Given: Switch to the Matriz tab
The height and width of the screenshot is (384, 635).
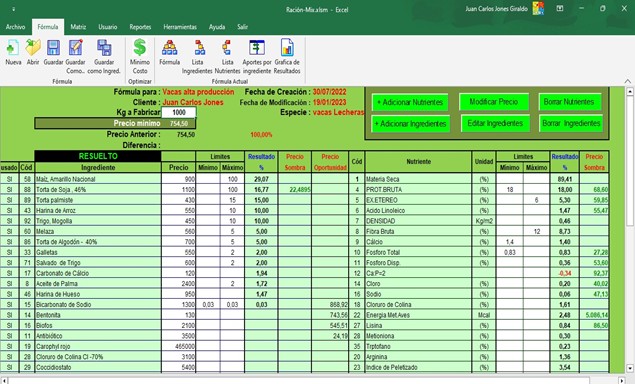Looking at the screenshot, I should pos(78,27).
